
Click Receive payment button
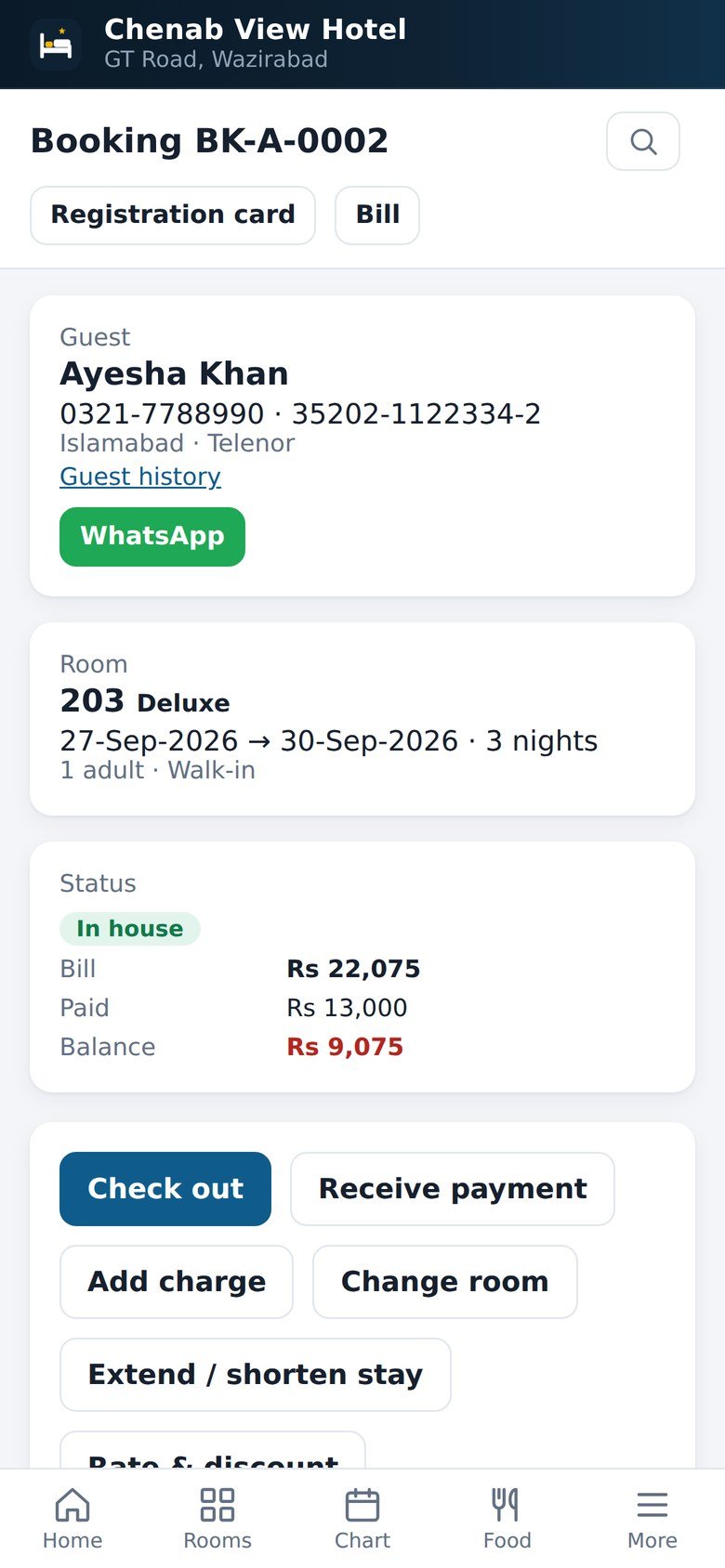453,1189
